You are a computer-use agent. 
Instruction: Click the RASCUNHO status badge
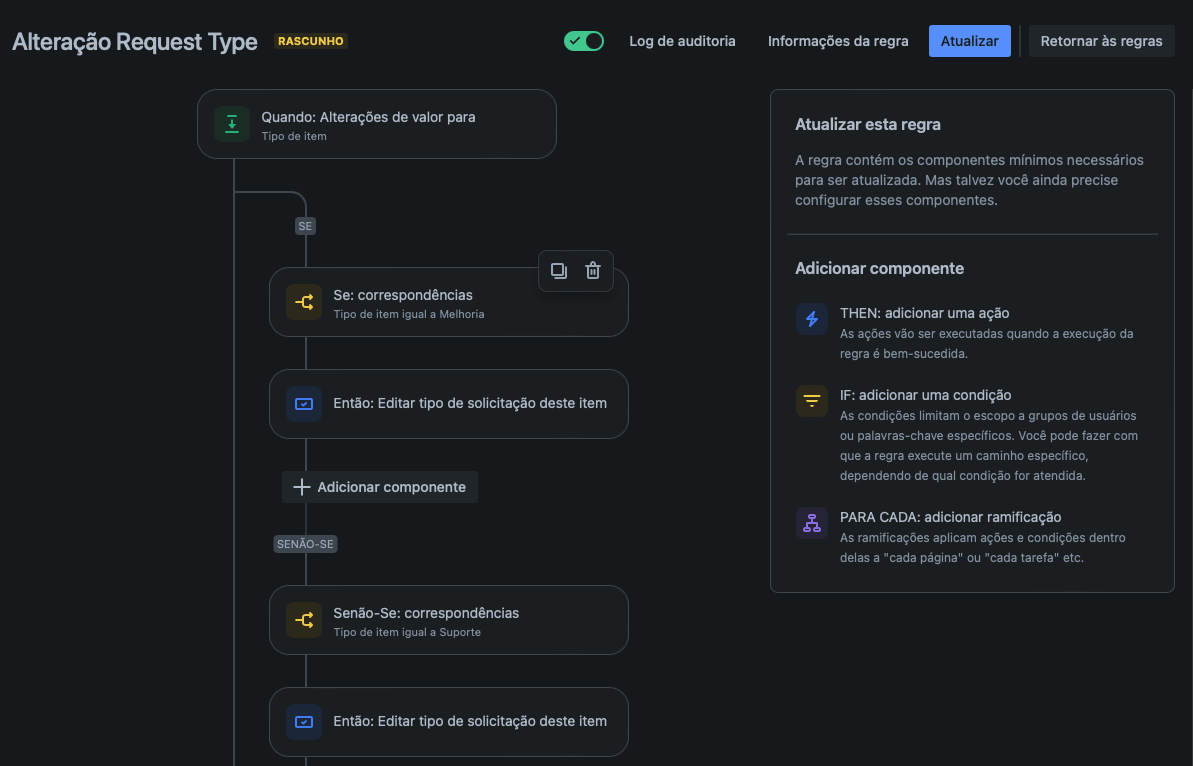click(x=310, y=41)
